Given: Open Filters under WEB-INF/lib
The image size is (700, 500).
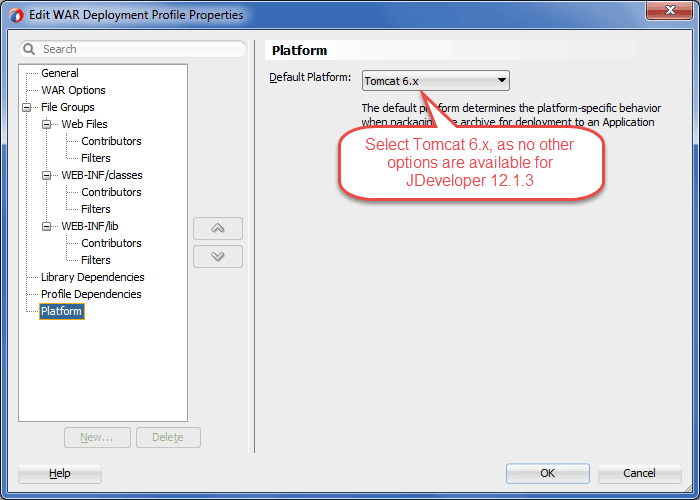Looking at the screenshot, I should pyautogui.click(x=96, y=260).
